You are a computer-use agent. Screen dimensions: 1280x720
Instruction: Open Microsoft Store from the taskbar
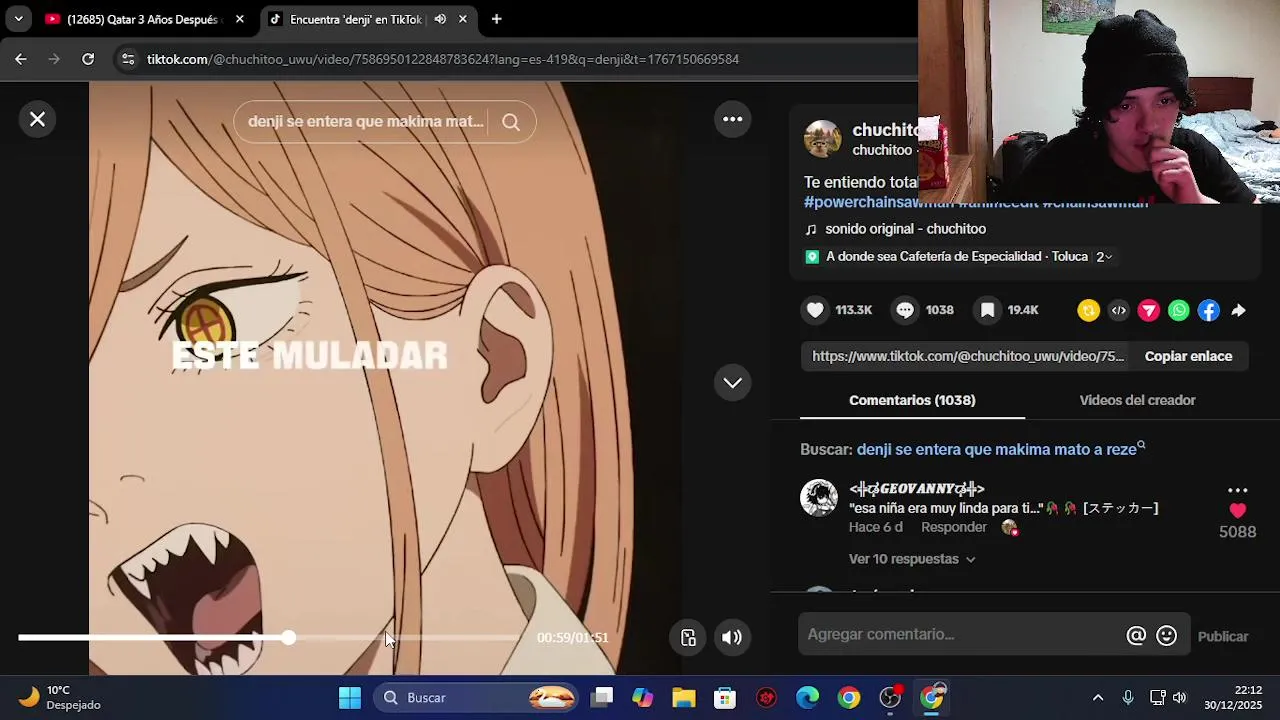[x=725, y=698]
